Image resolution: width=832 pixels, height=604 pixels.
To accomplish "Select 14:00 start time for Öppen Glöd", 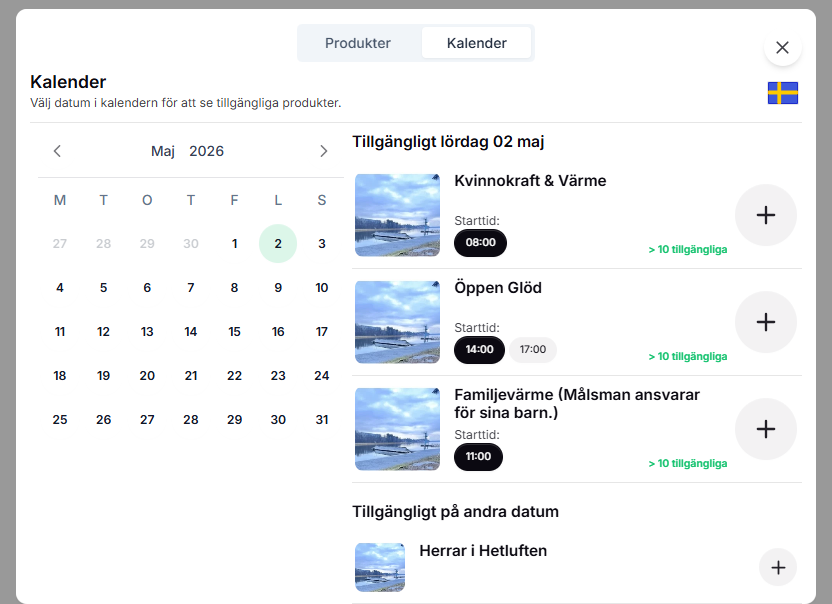I will (480, 350).
